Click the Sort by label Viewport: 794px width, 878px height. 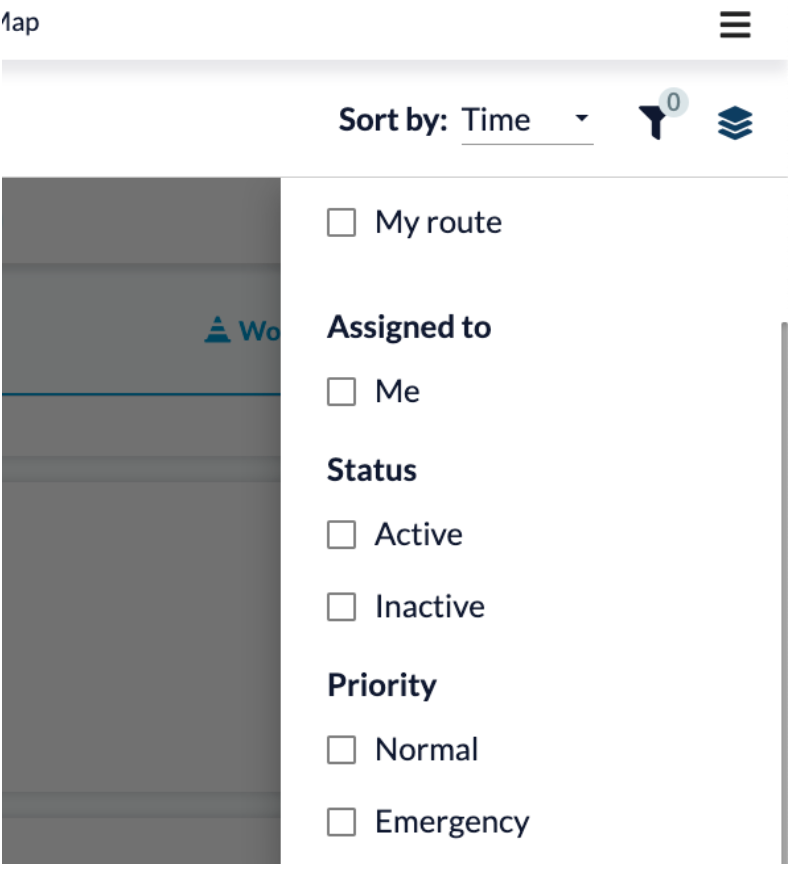pos(393,120)
